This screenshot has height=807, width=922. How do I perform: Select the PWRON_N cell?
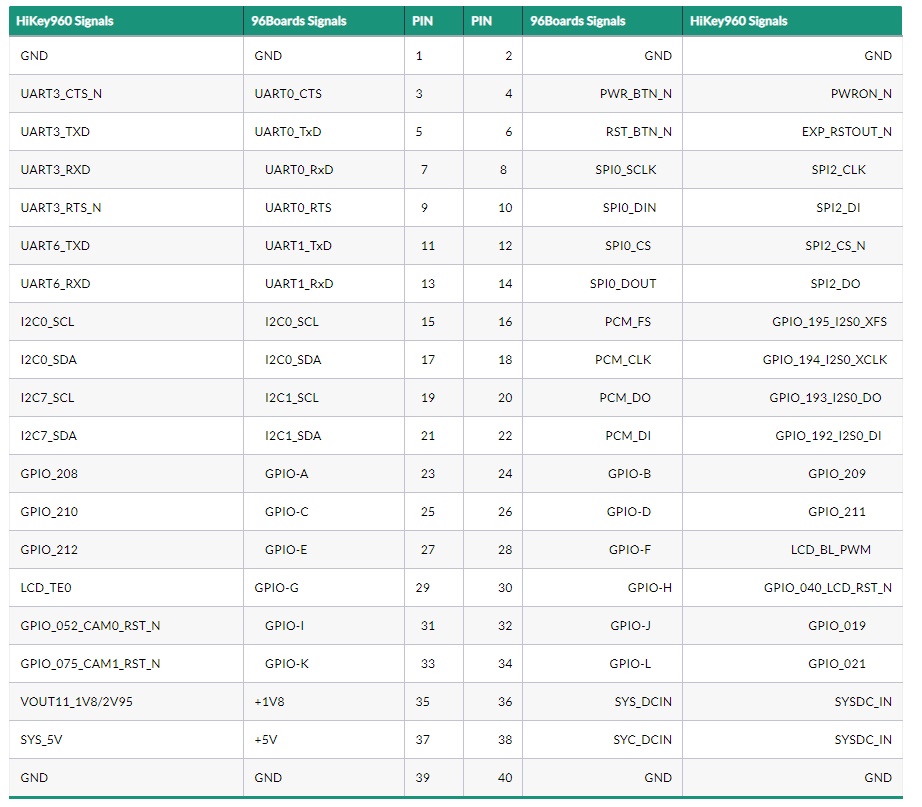pos(792,94)
